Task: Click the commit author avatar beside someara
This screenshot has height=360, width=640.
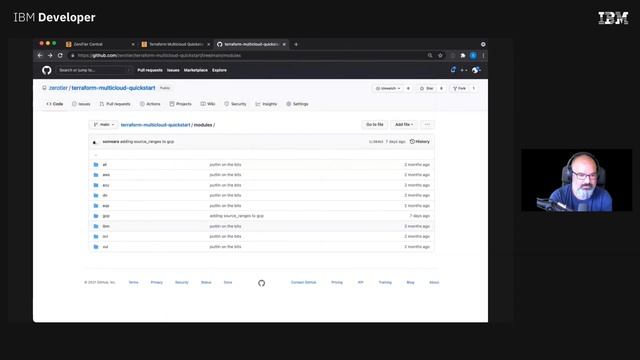Action: [95, 142]
